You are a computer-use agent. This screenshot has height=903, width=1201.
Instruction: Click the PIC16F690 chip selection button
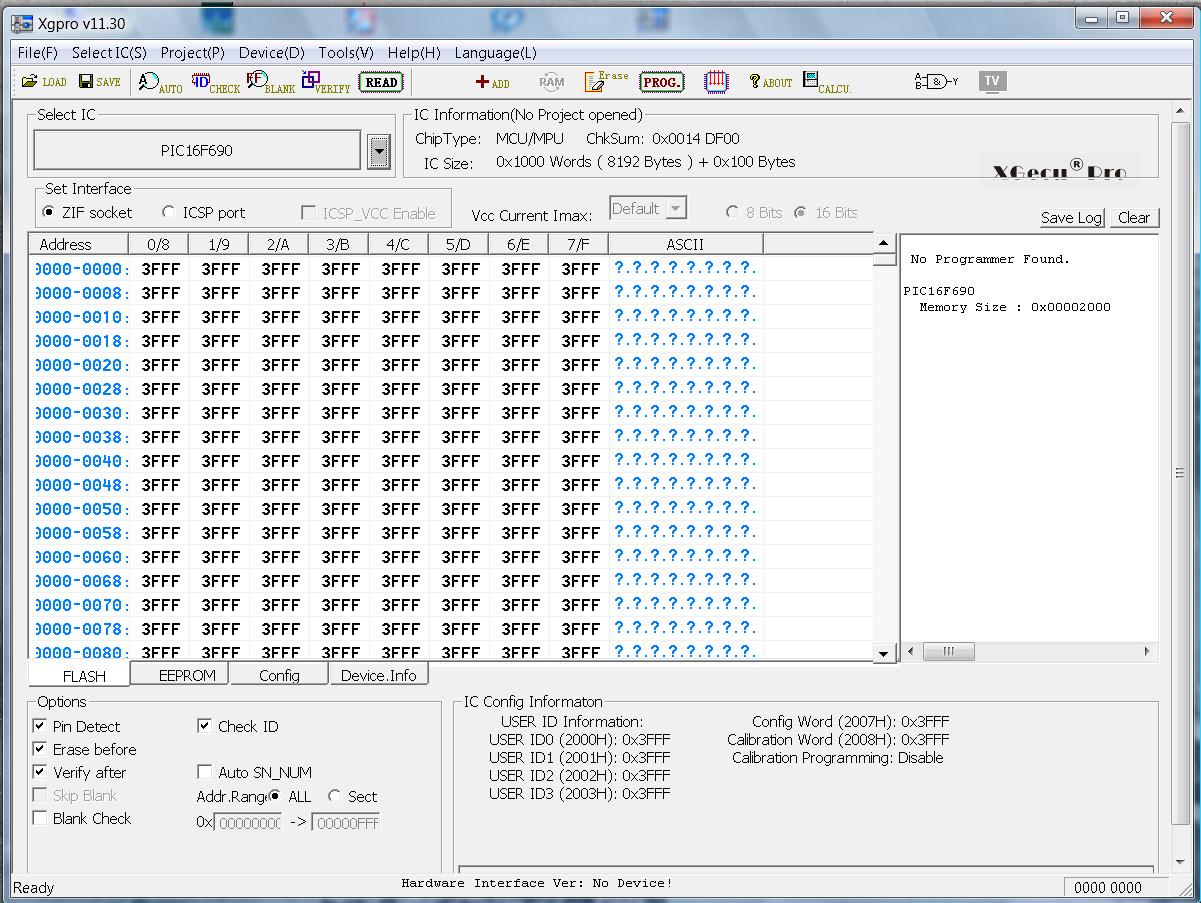point(197,151)
